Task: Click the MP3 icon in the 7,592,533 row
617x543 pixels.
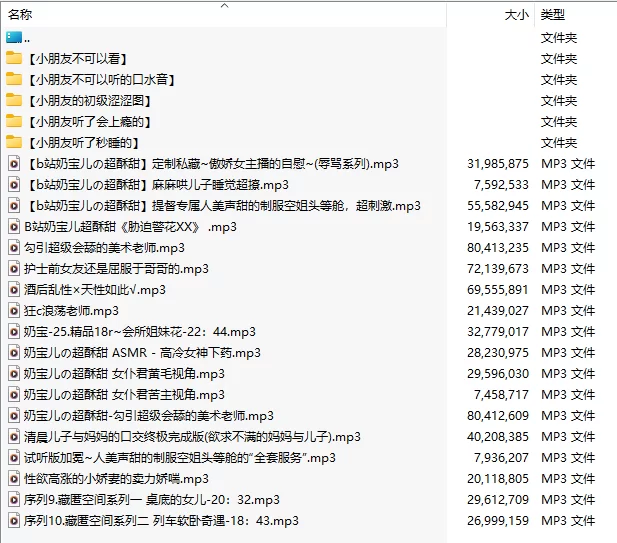Action: pos(14,185)
